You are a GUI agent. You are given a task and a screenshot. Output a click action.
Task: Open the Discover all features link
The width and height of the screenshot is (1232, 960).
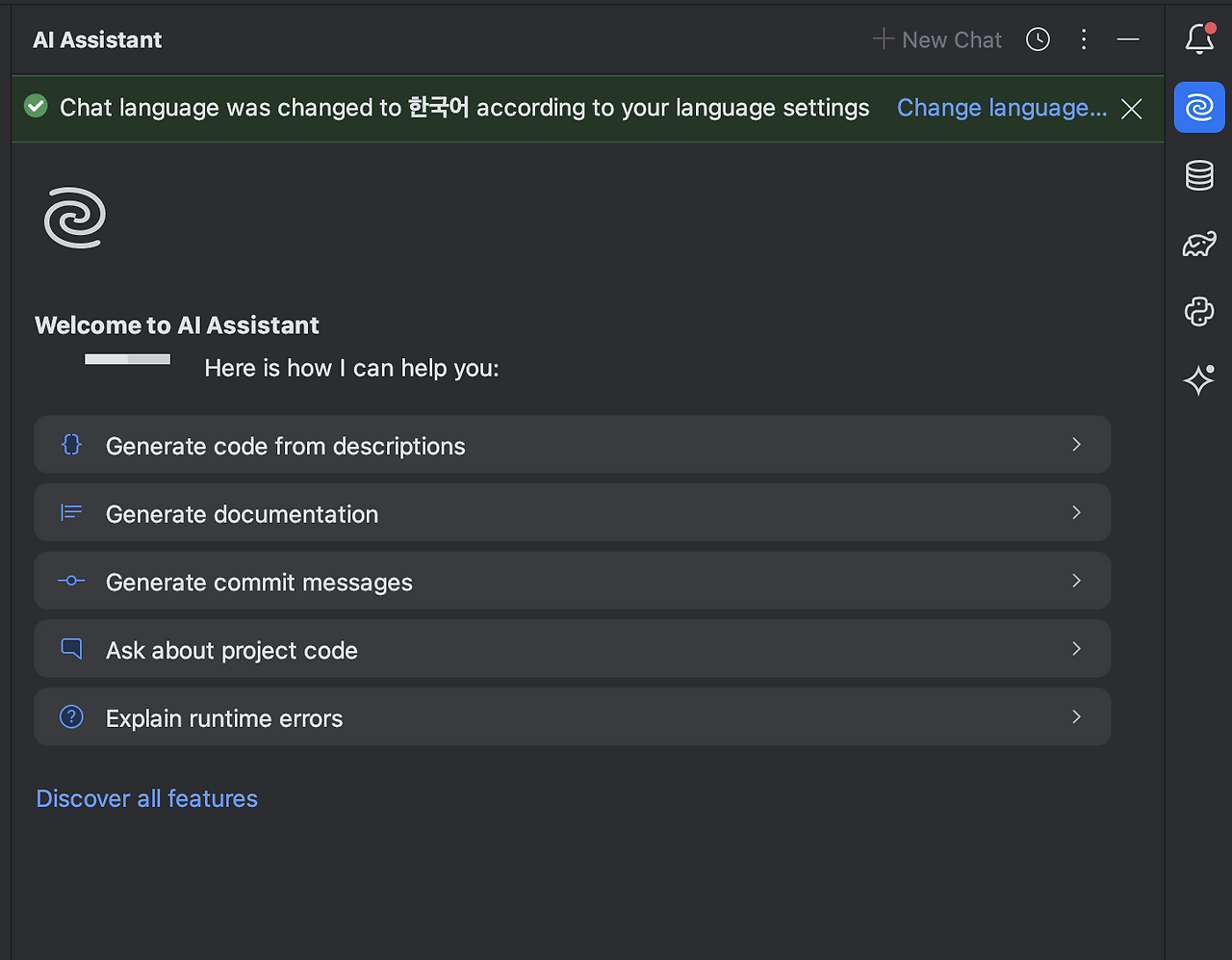[x=146, y=798]
